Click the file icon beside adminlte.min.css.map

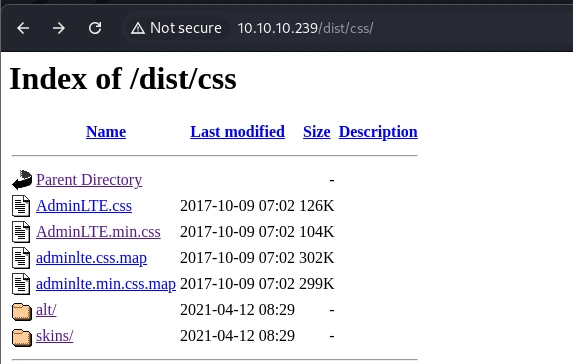tap(21, 284)
